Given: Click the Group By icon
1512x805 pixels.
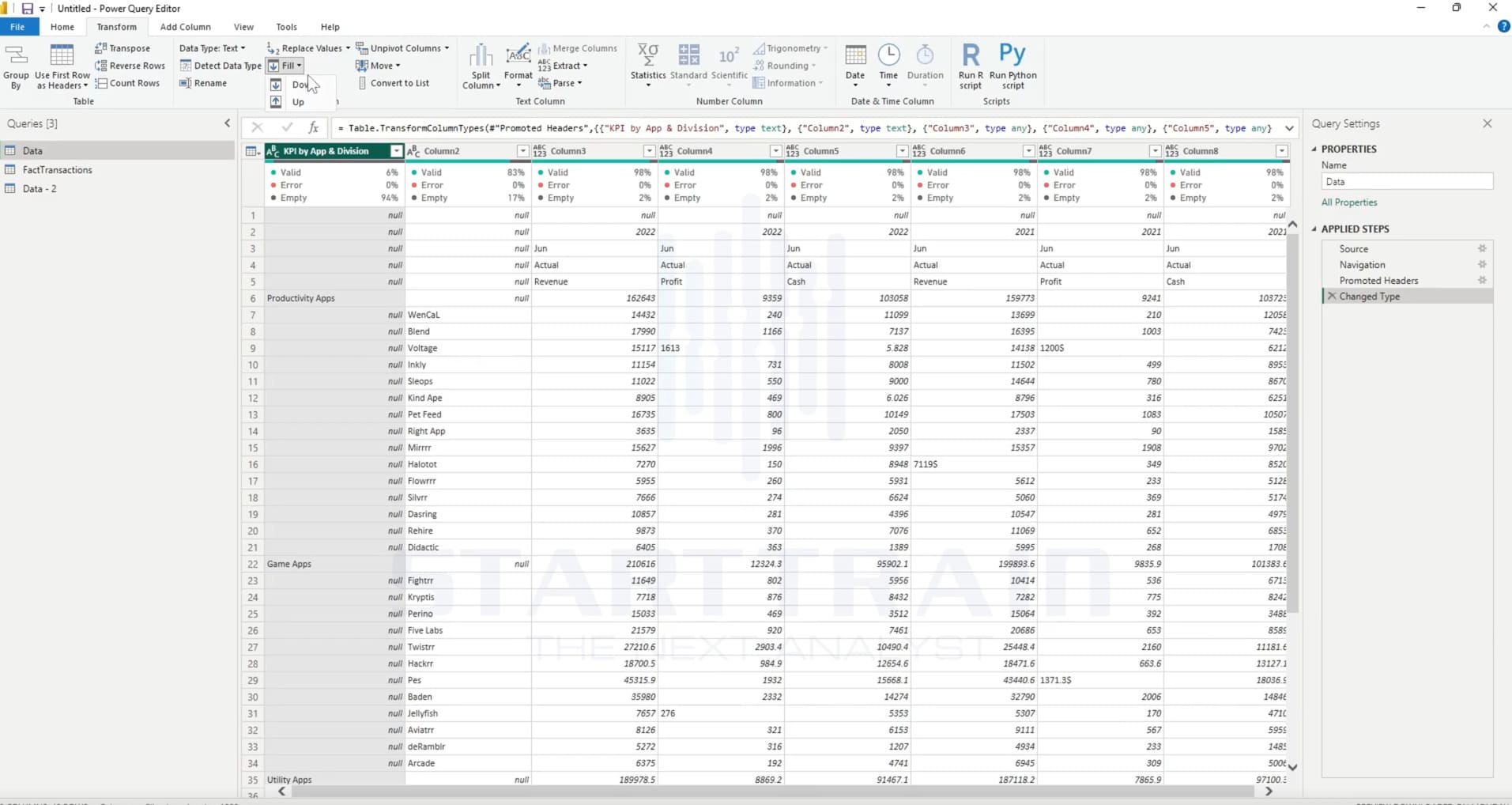Looking at the screenshot, I should [x=16, y=66].
